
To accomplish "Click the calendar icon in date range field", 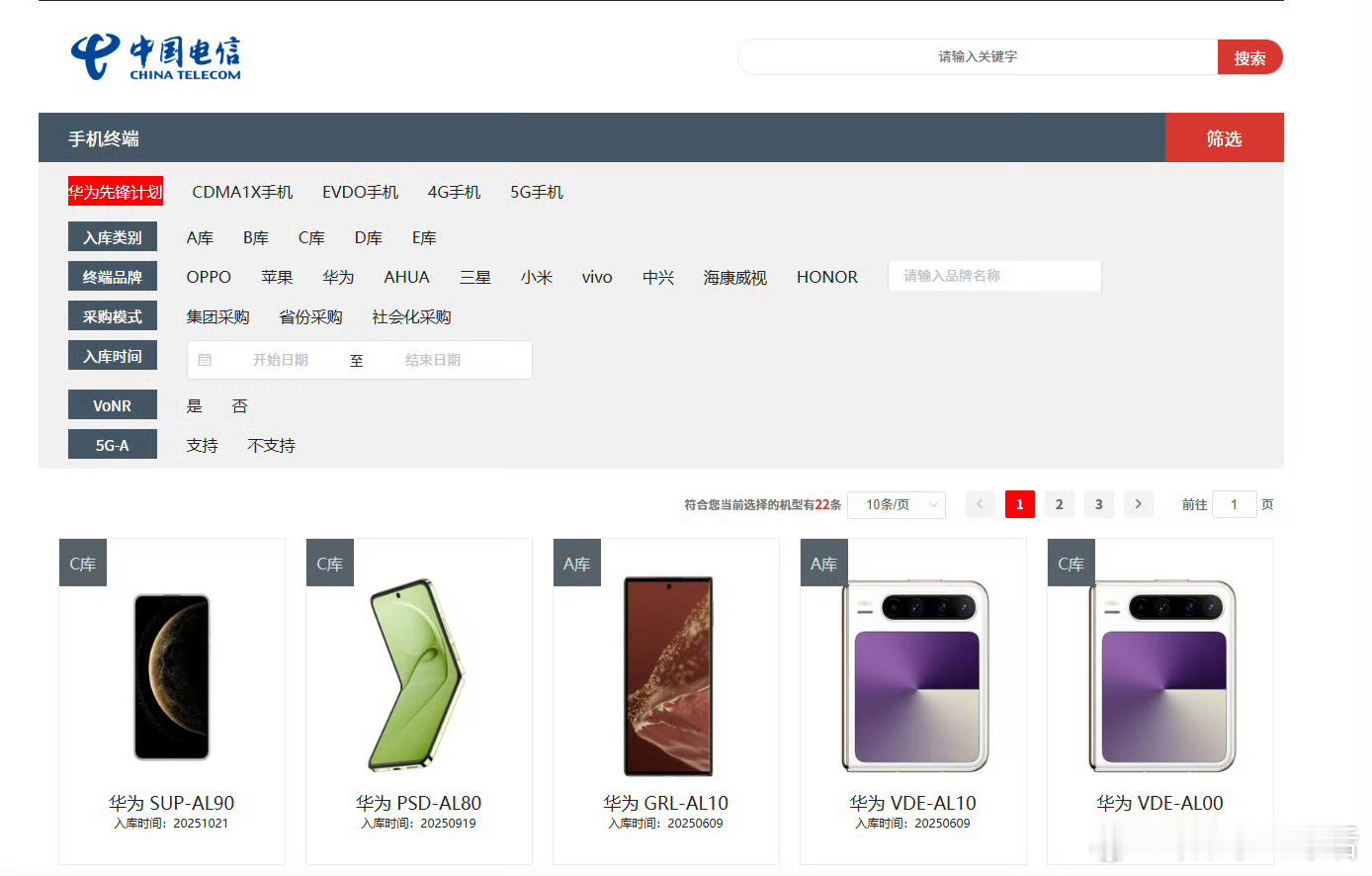I will click(x=205, y=360).
